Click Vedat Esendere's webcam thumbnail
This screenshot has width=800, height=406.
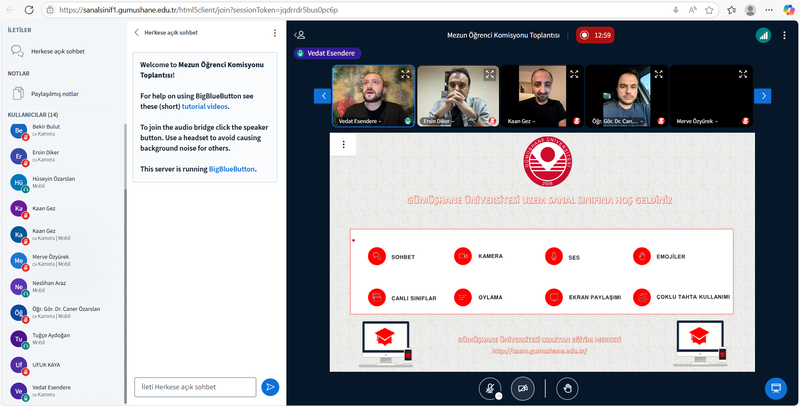click(x=373, y=96)
